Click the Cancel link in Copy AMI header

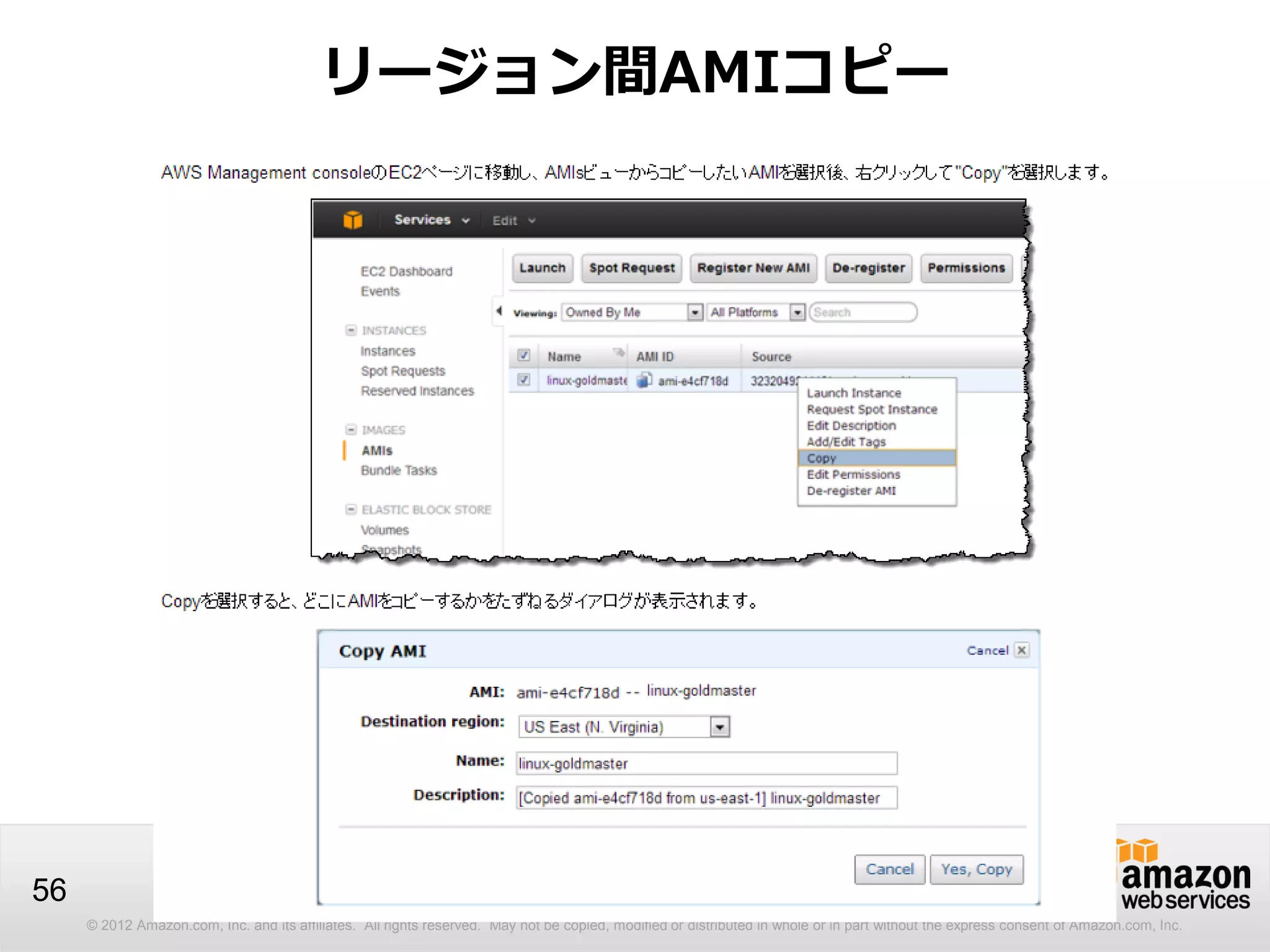(x=988, y=650)
